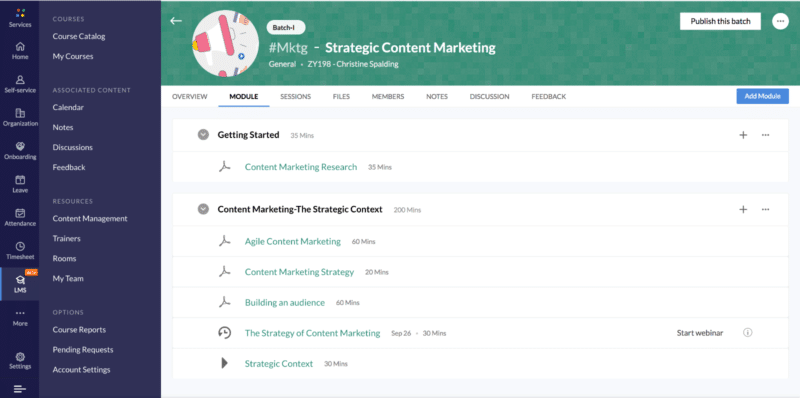Click the course megaphone thumbnail image

tap(226, 44)
